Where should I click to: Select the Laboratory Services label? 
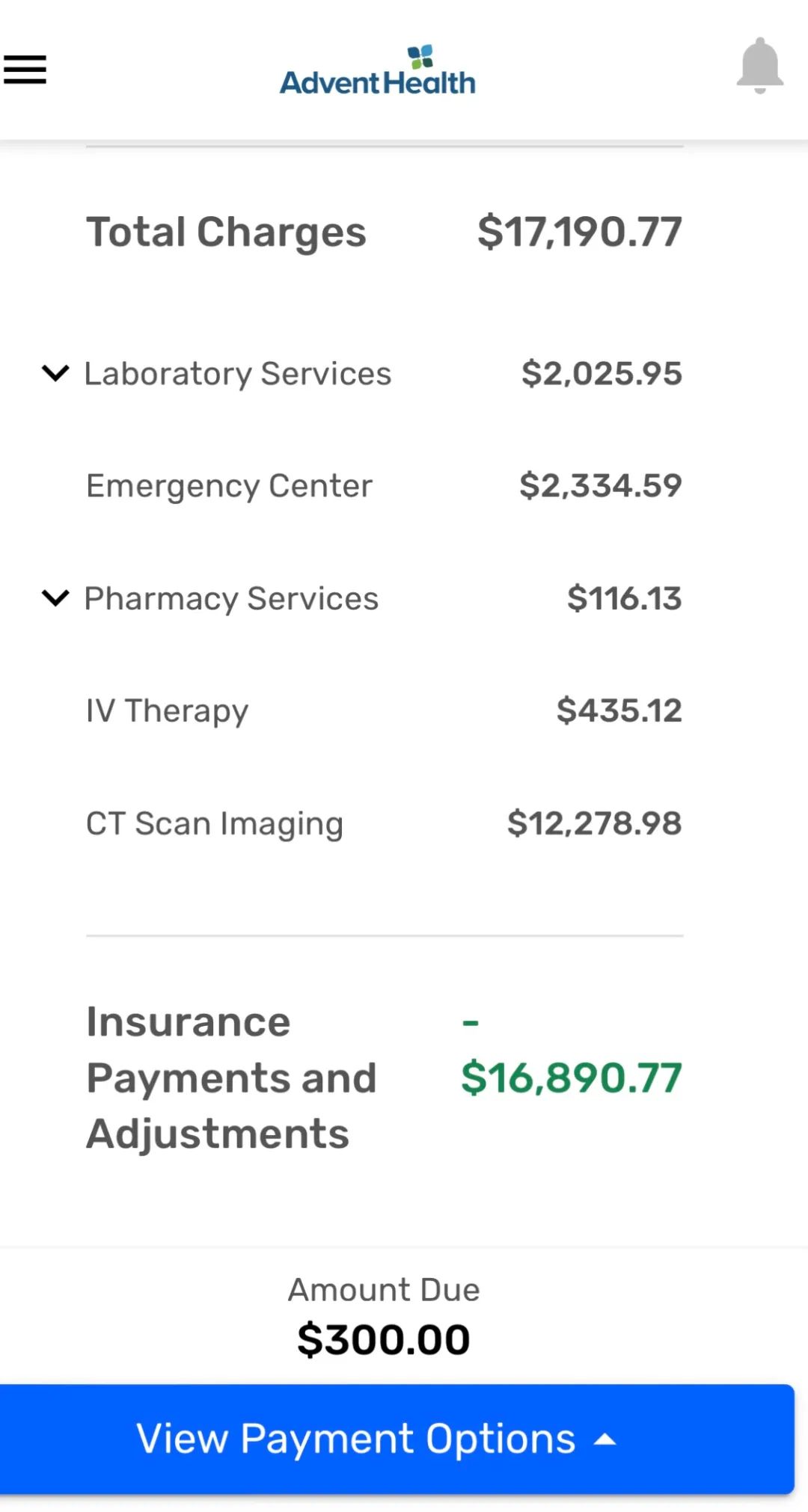[x=238, y=373]
